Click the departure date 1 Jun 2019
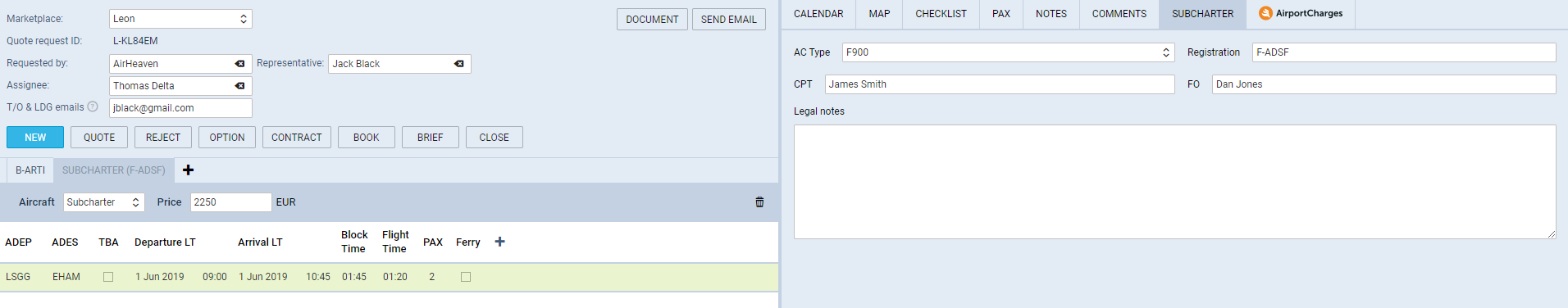Image resolution: width=1568 pixels, height=308 pixels. pos(160,277)
